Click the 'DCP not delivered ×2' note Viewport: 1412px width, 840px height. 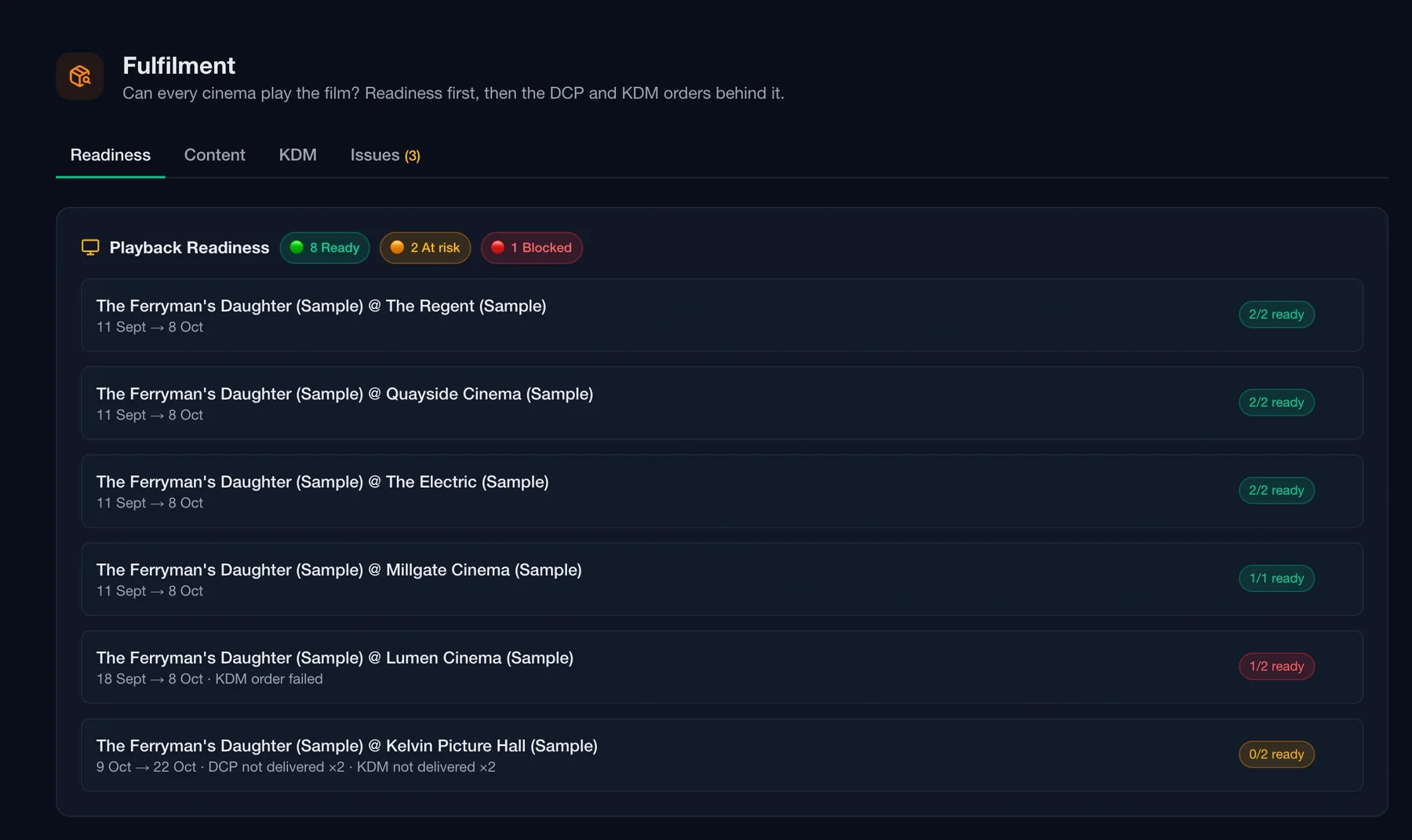(276, 767)
